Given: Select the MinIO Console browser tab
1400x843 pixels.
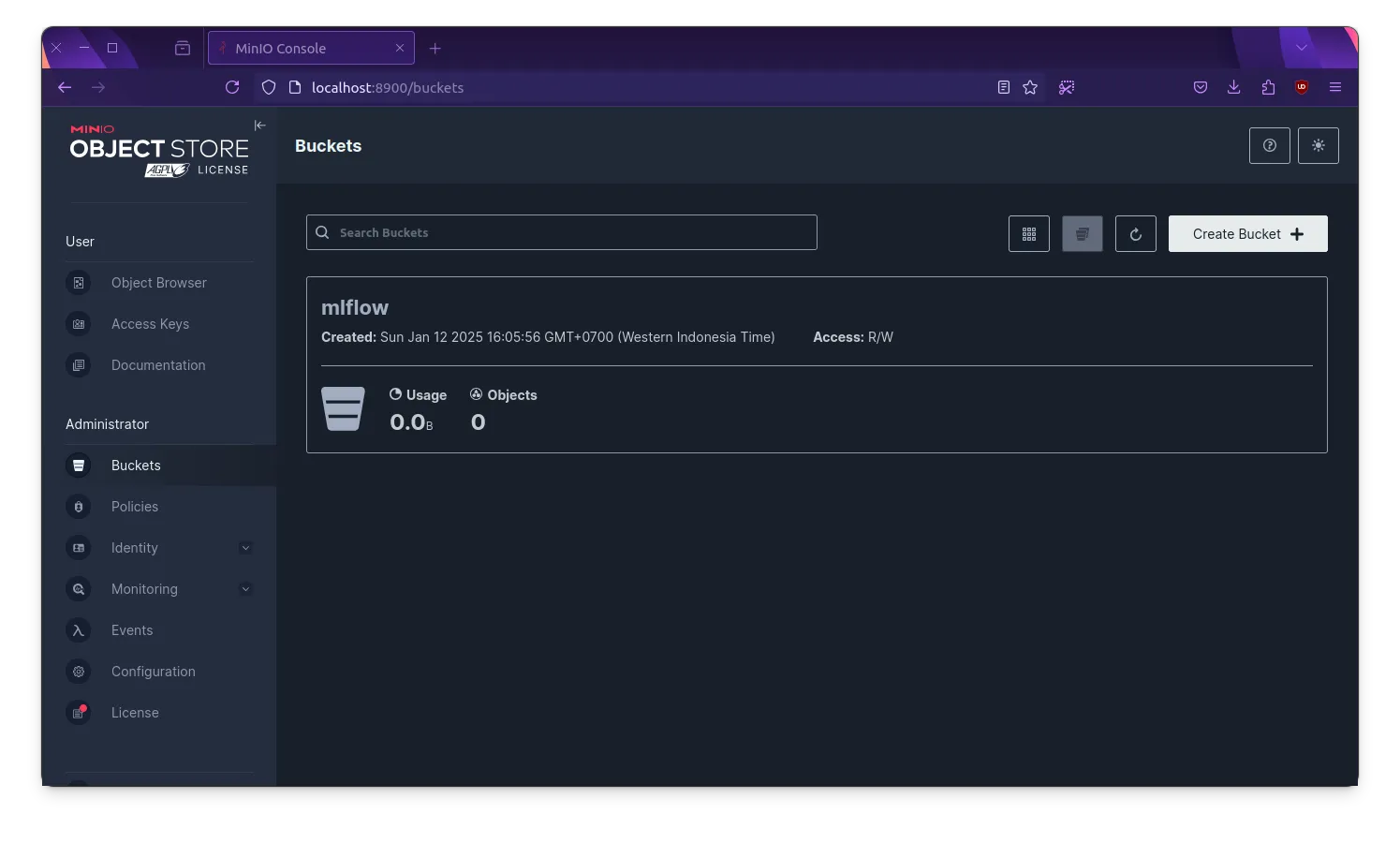Looking at the screenshot, I should (311, 48).
